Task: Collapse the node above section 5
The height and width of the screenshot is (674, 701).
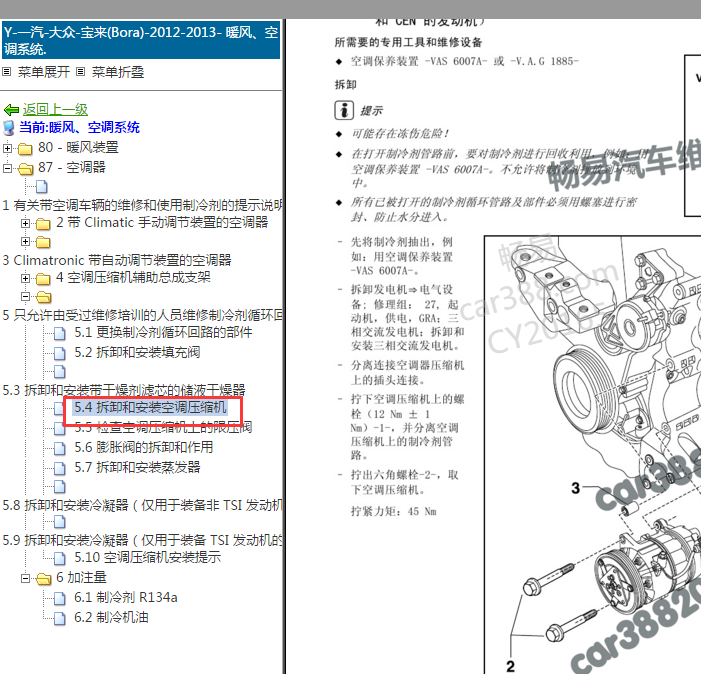Action: click(25, 296)
